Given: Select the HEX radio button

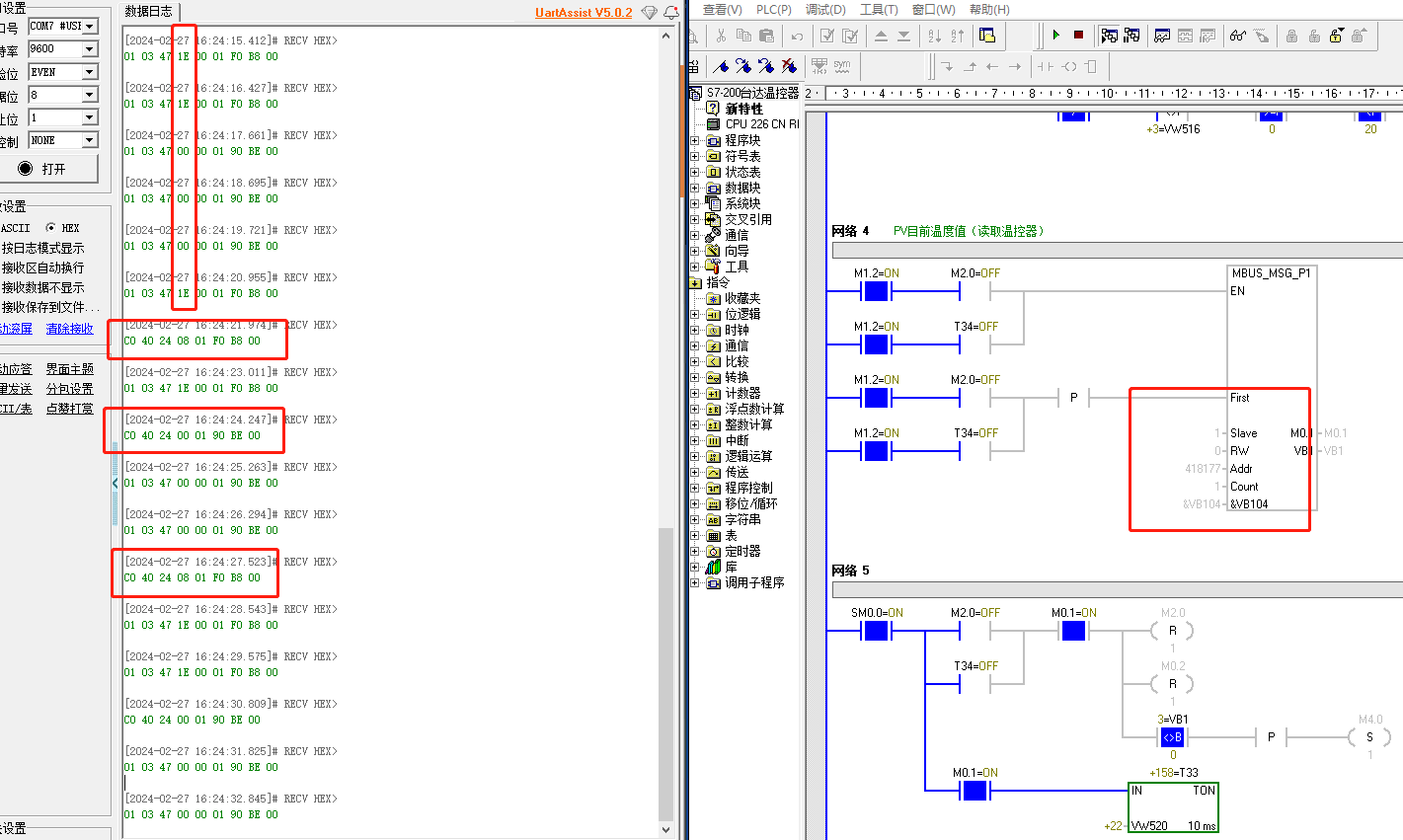Looking at the screenshot, I should click(x=51, y=228).
